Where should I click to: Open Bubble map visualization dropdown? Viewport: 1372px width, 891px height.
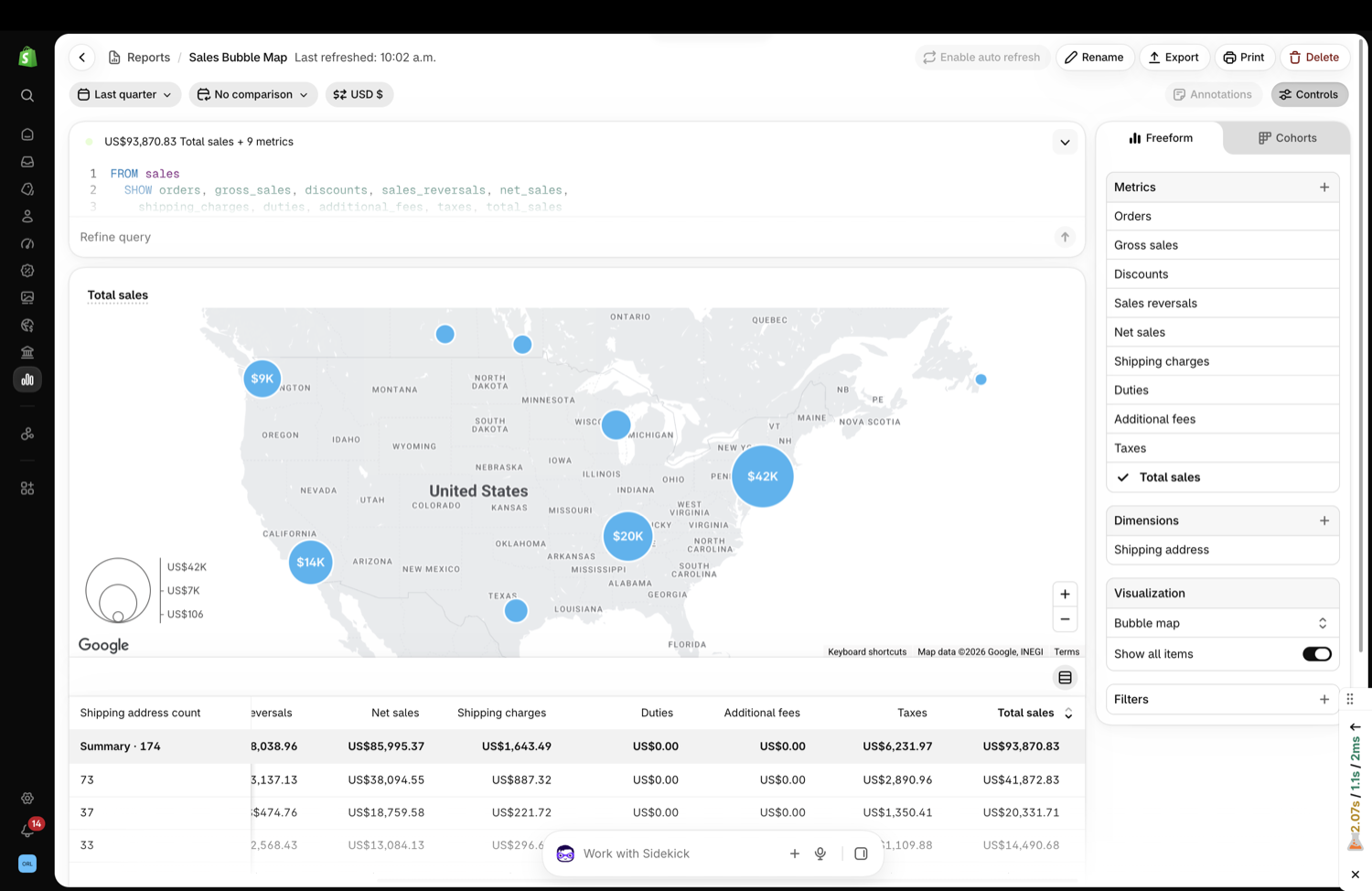[1223, 624]
